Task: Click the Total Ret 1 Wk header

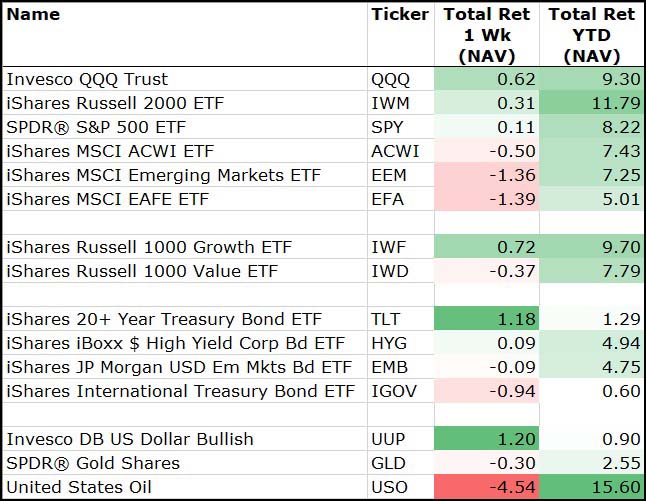Action: (487, 35)
